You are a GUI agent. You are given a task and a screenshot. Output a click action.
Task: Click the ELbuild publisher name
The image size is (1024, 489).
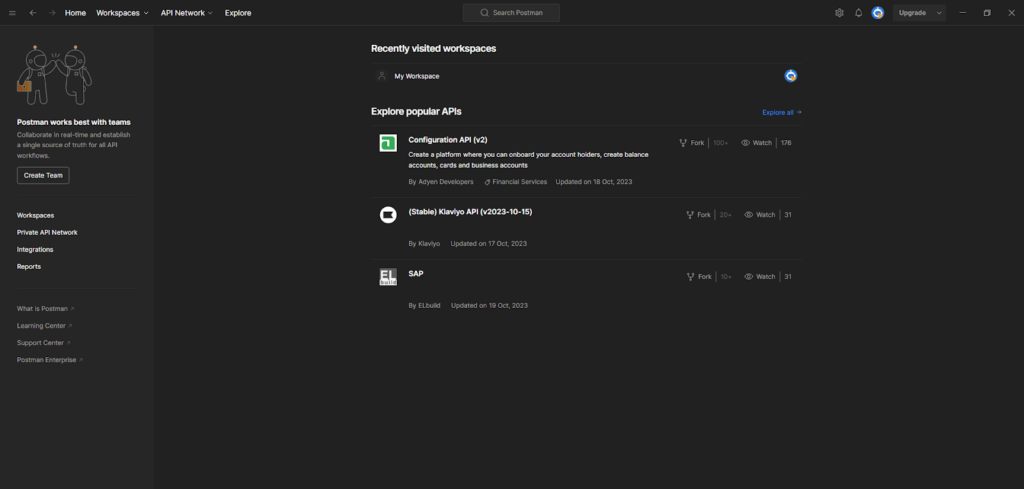point(429,306)
